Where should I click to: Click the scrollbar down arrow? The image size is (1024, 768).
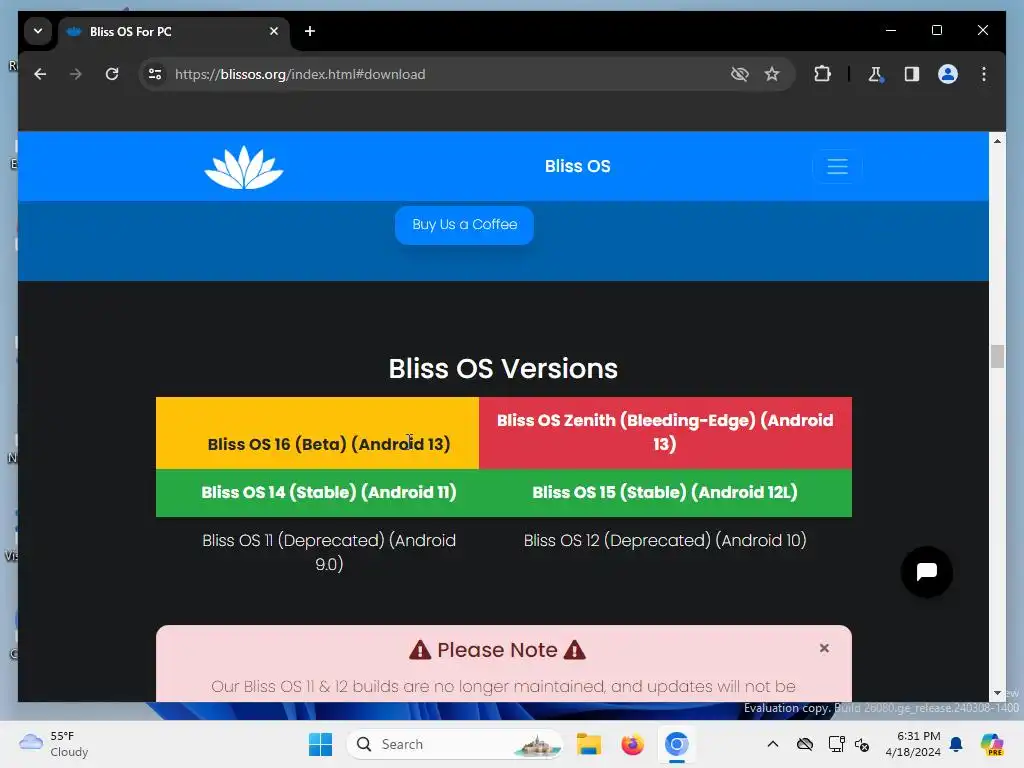point(997,693)
